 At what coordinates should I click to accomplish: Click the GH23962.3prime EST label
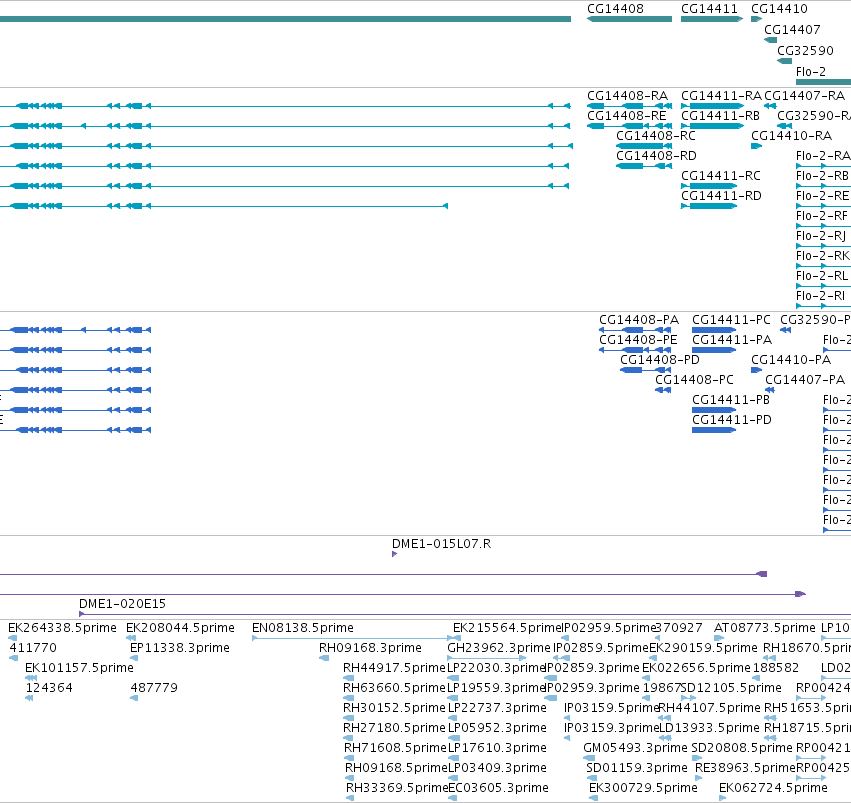coord(499,648)
